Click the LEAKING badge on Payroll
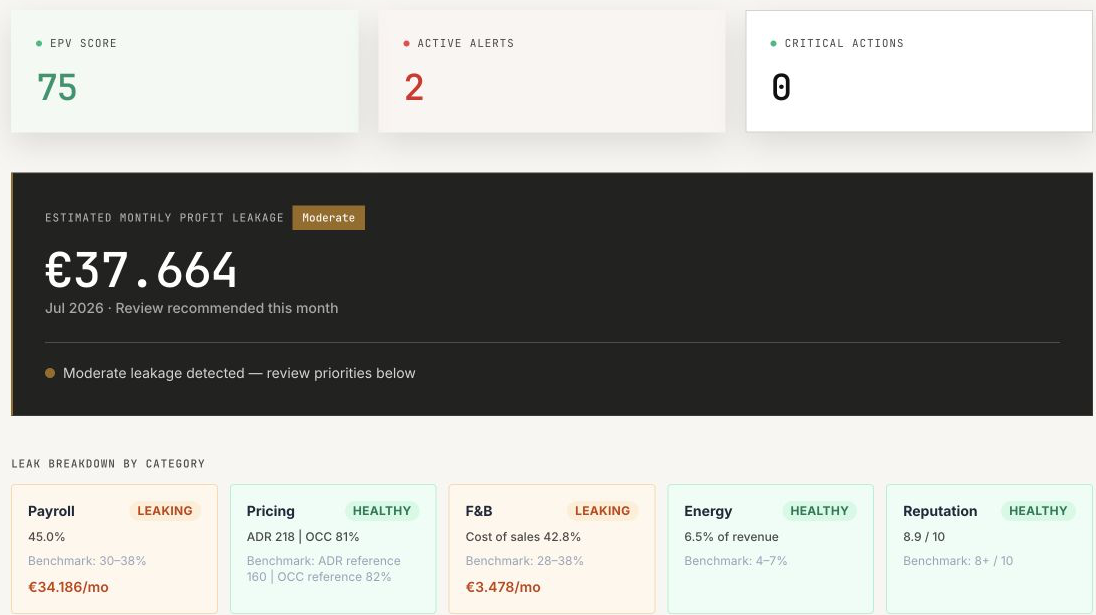 [x=165, y=511]
